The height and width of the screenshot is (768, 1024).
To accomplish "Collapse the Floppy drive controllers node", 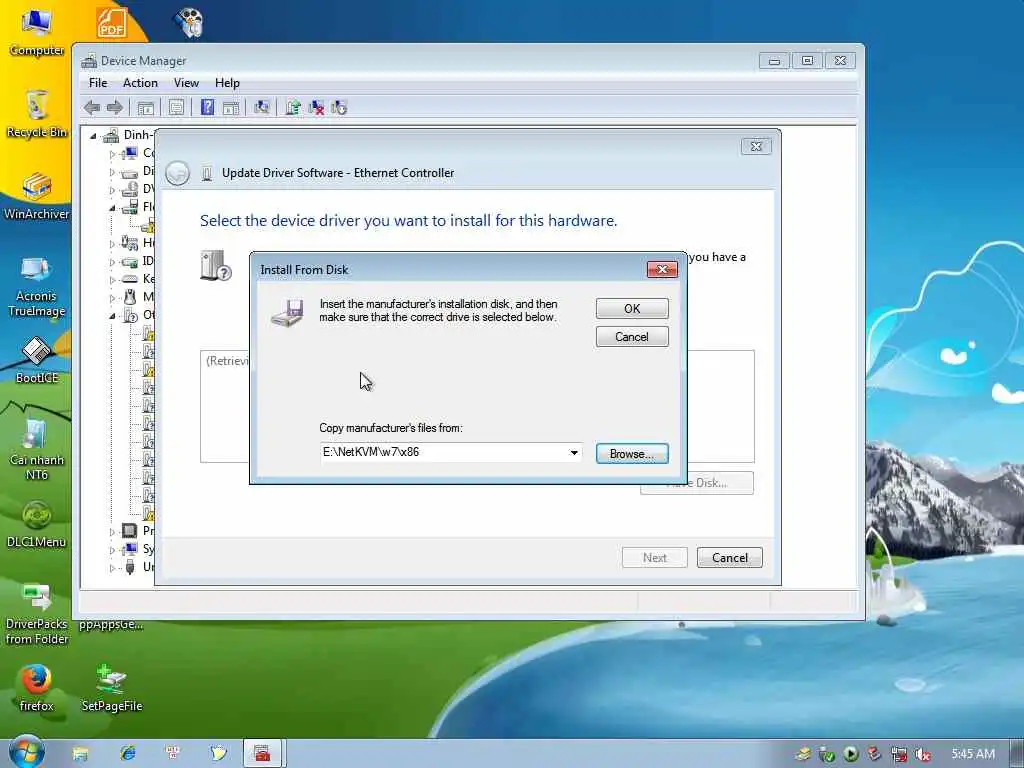I will (x=112, y=208).
